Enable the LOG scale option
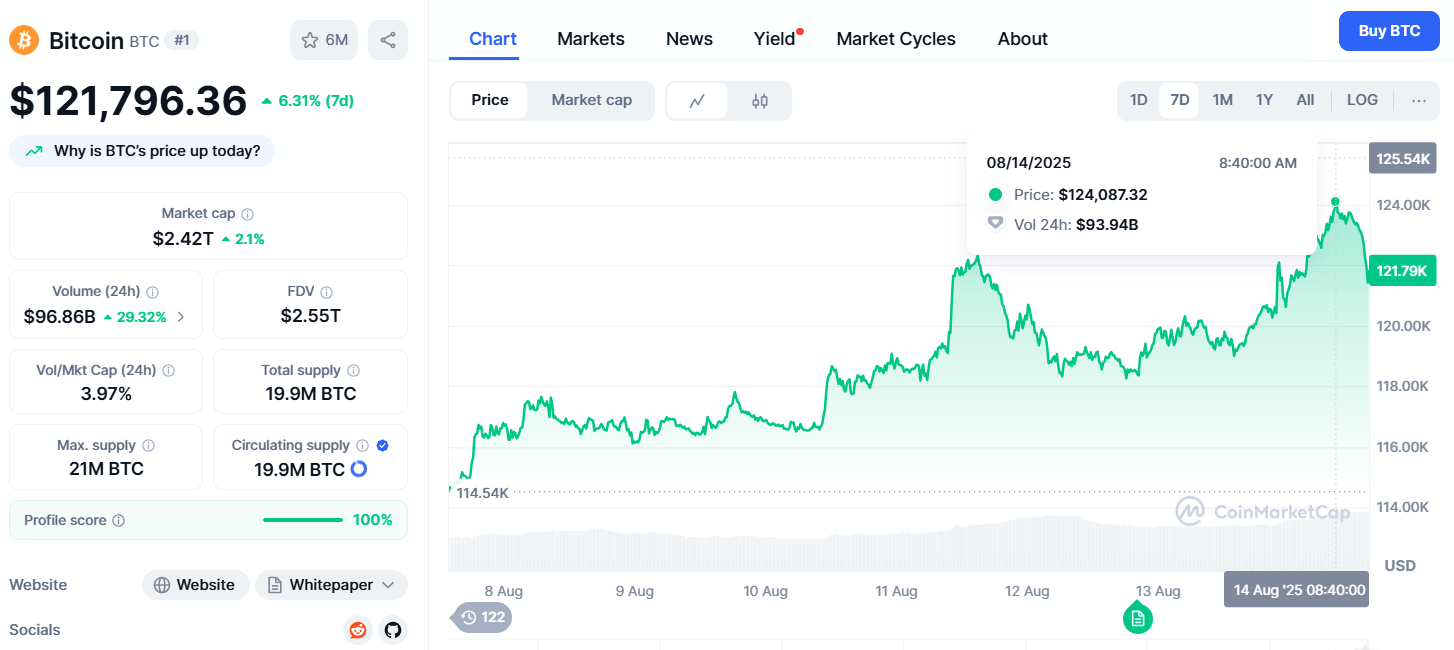The image size is (1454, 650). tap(1362, 100)
